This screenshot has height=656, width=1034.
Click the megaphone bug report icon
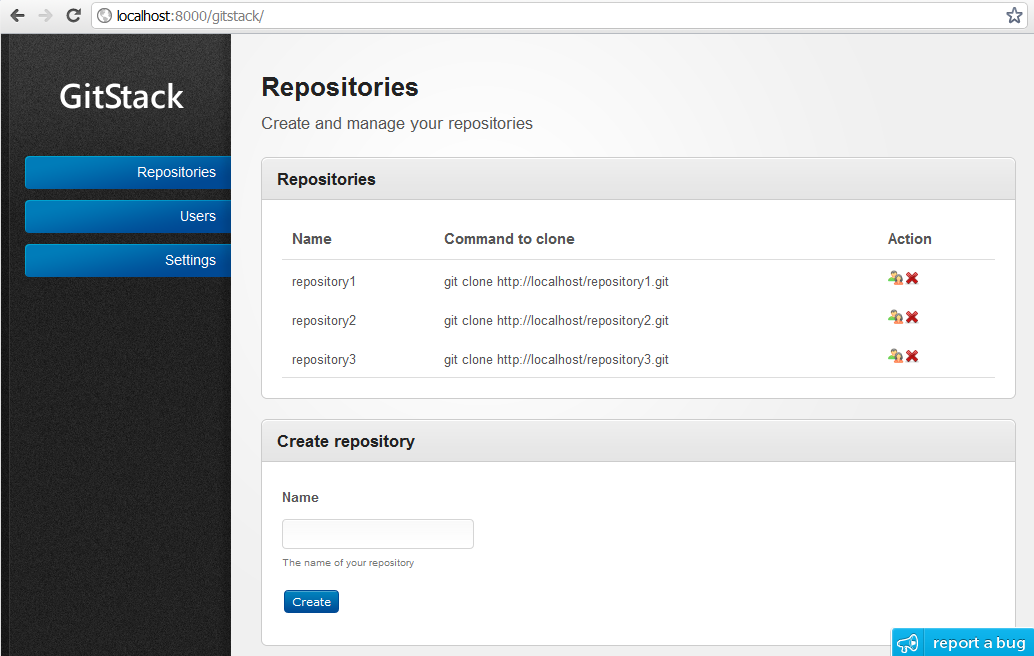(908, 642)
